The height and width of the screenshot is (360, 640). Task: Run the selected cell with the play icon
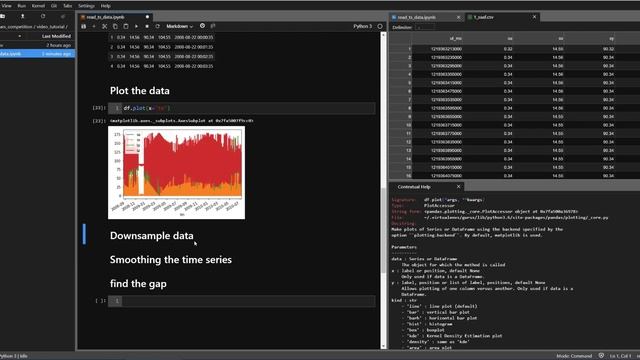136,26
